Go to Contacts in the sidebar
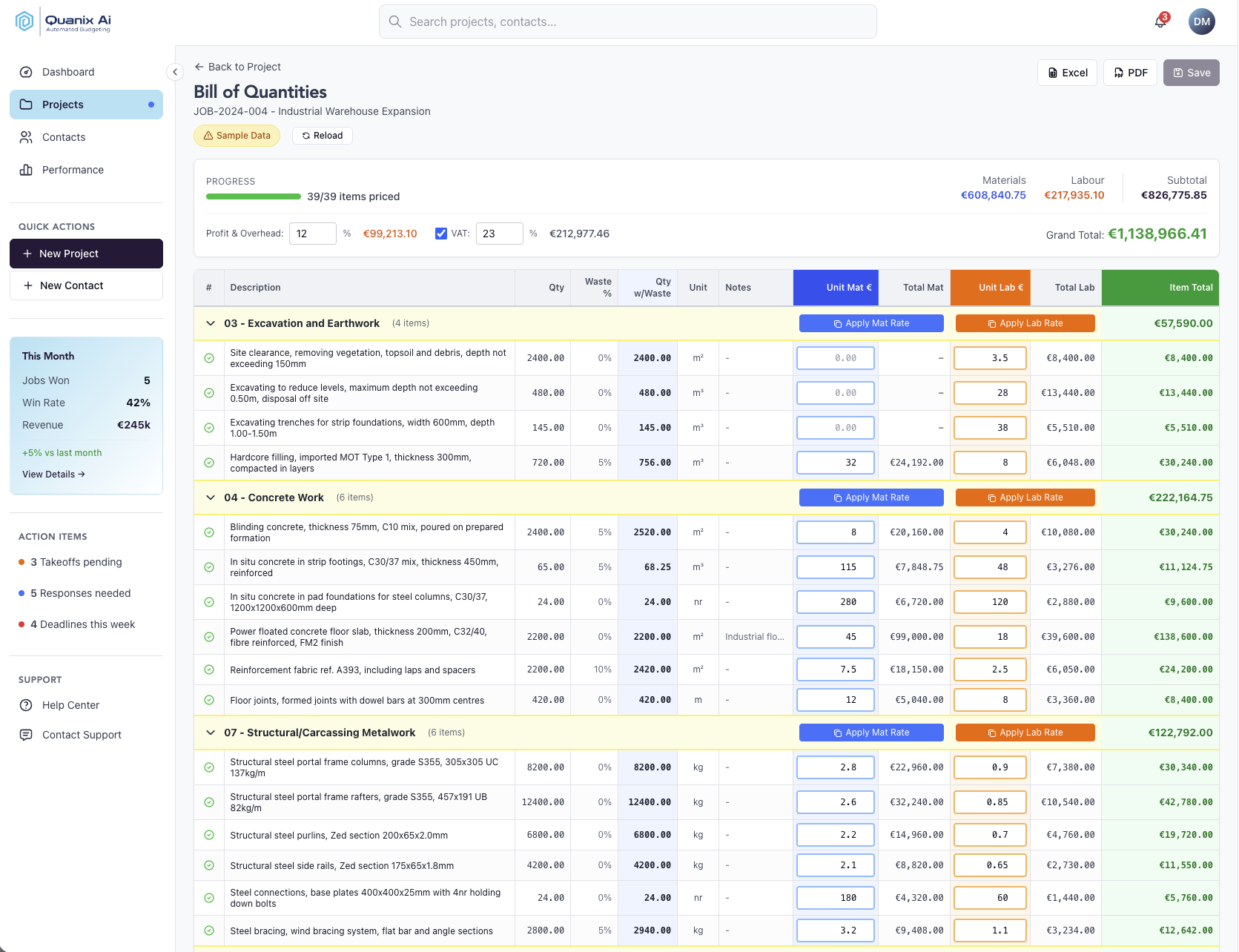Image resolution: width=1239 pixels, height=952 pixels. pyautogui.click(x=64, y=137)
